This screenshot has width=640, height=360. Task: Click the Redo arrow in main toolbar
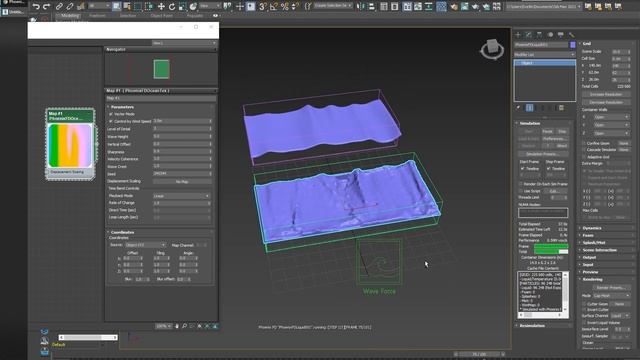click(47, 7)
